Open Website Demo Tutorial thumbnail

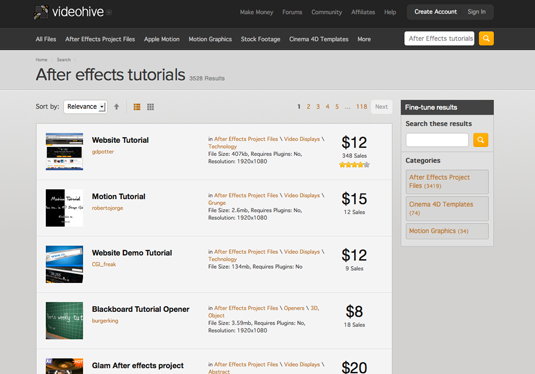point(64,264)
